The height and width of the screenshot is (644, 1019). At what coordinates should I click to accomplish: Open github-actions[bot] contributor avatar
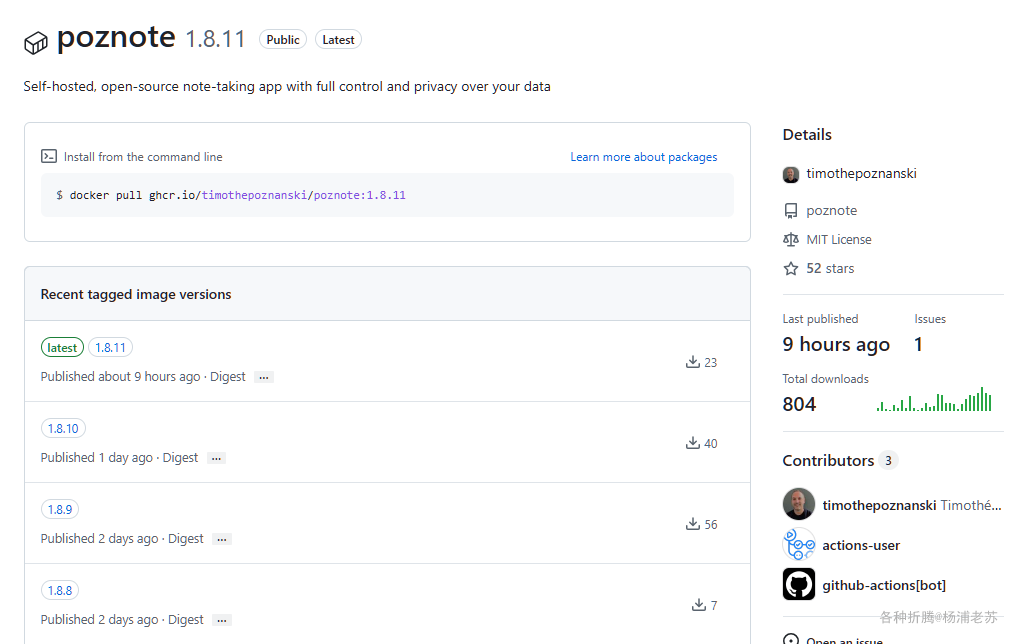pyautogui.click(x=799, y=584)
